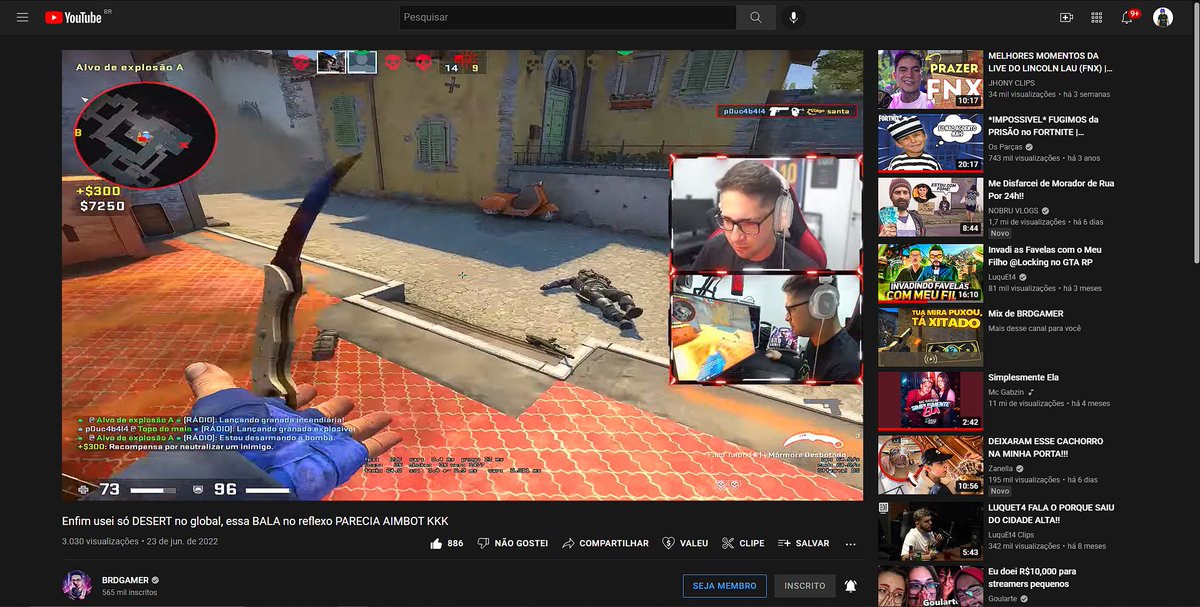Click COMPARTILHAR share button
The height and width of the screenshot is (607, 1200).
point(605,543)
